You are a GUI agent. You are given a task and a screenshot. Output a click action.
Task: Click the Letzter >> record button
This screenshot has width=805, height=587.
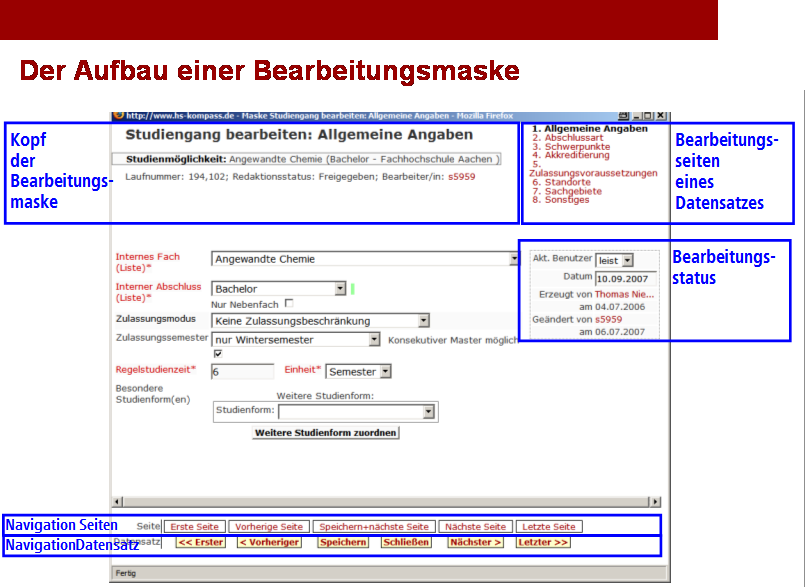pos(543,542)
